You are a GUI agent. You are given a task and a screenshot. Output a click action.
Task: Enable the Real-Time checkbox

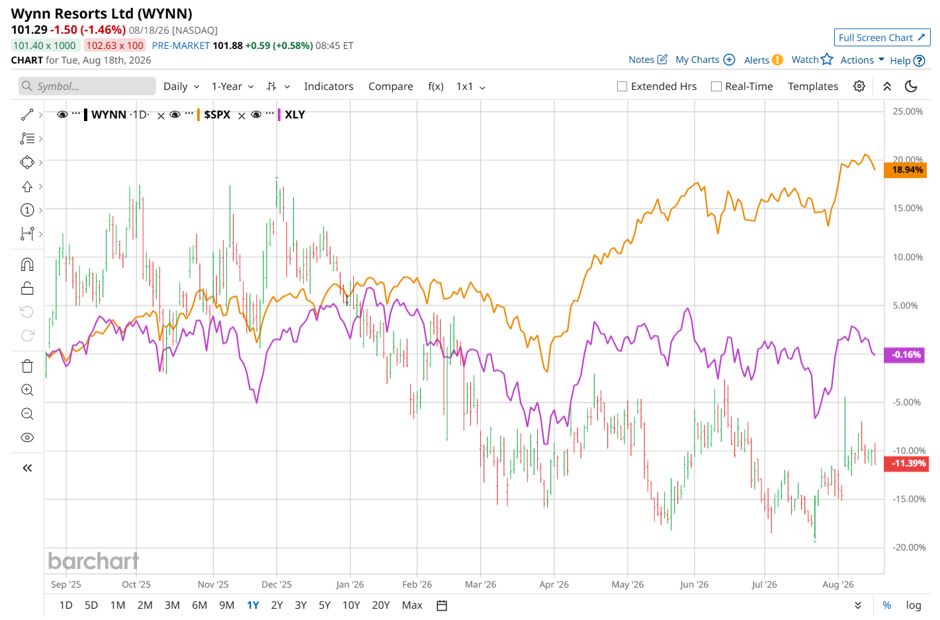coord(716,86)
